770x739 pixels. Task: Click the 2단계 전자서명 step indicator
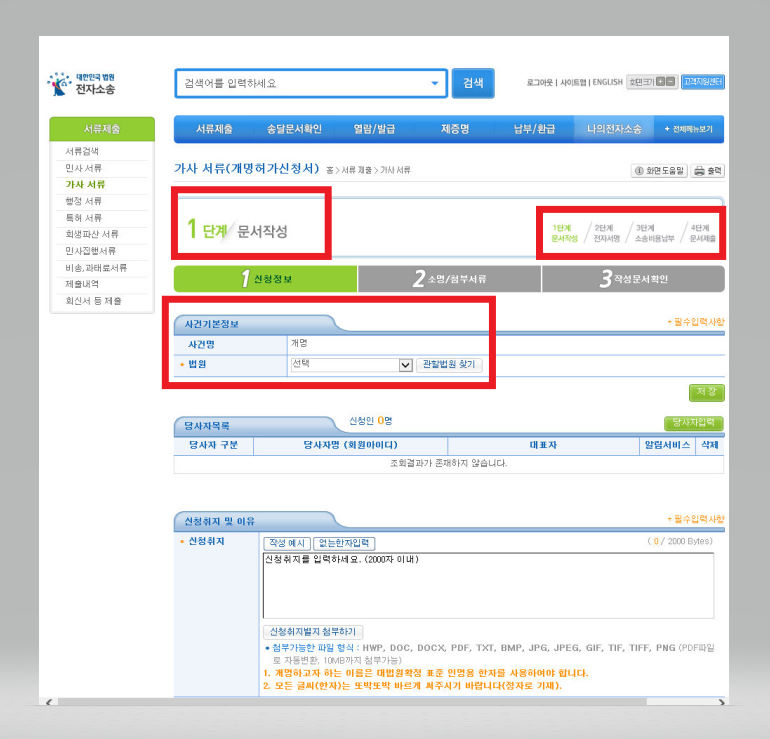pos(606,233)
